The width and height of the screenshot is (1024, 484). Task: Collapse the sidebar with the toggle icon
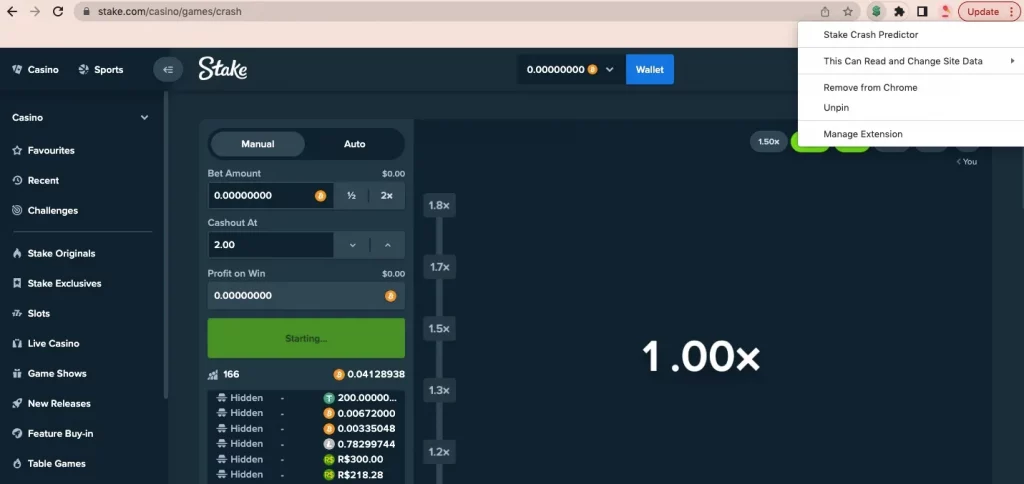point(168,69)
